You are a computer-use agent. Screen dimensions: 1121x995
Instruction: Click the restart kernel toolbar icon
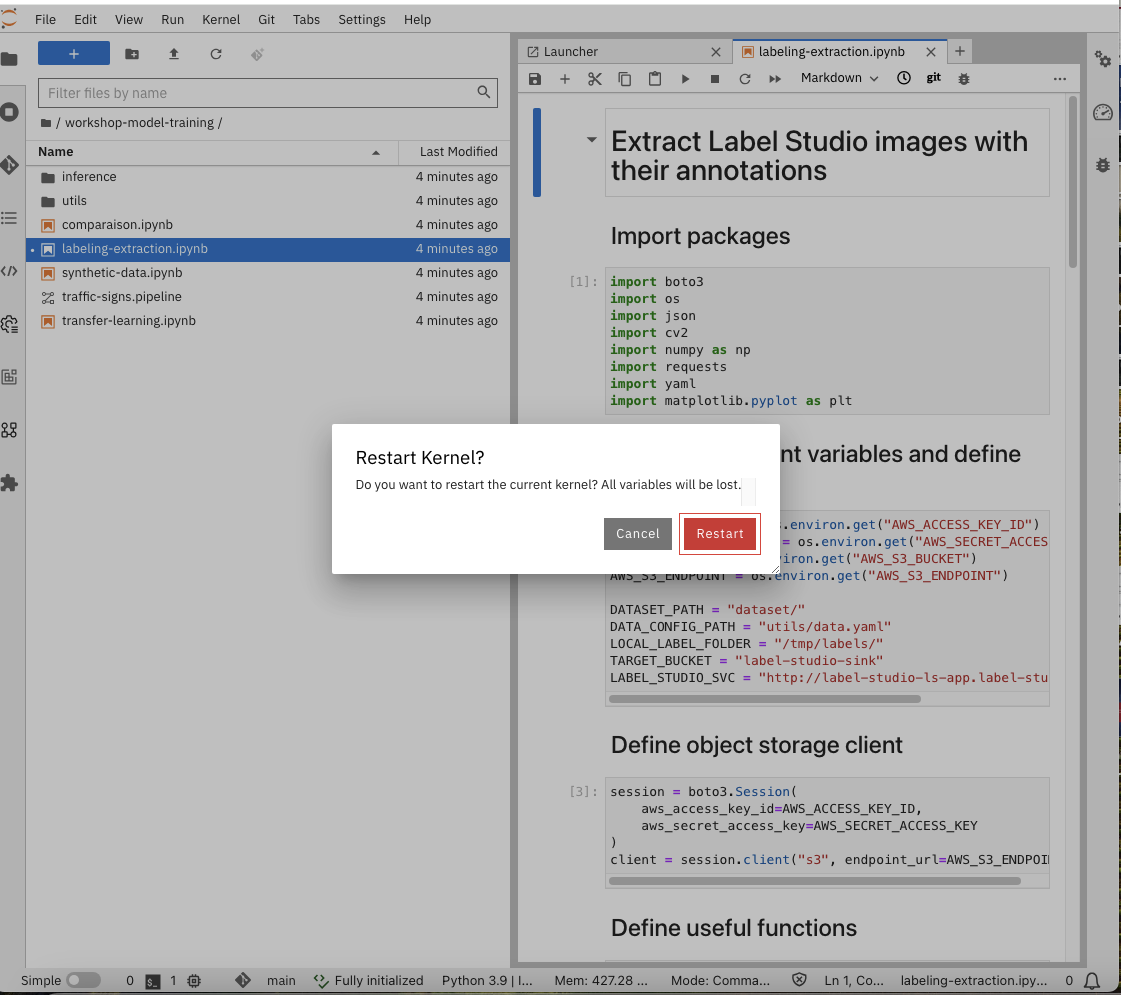pyautogui.click(x=745, y=79)
